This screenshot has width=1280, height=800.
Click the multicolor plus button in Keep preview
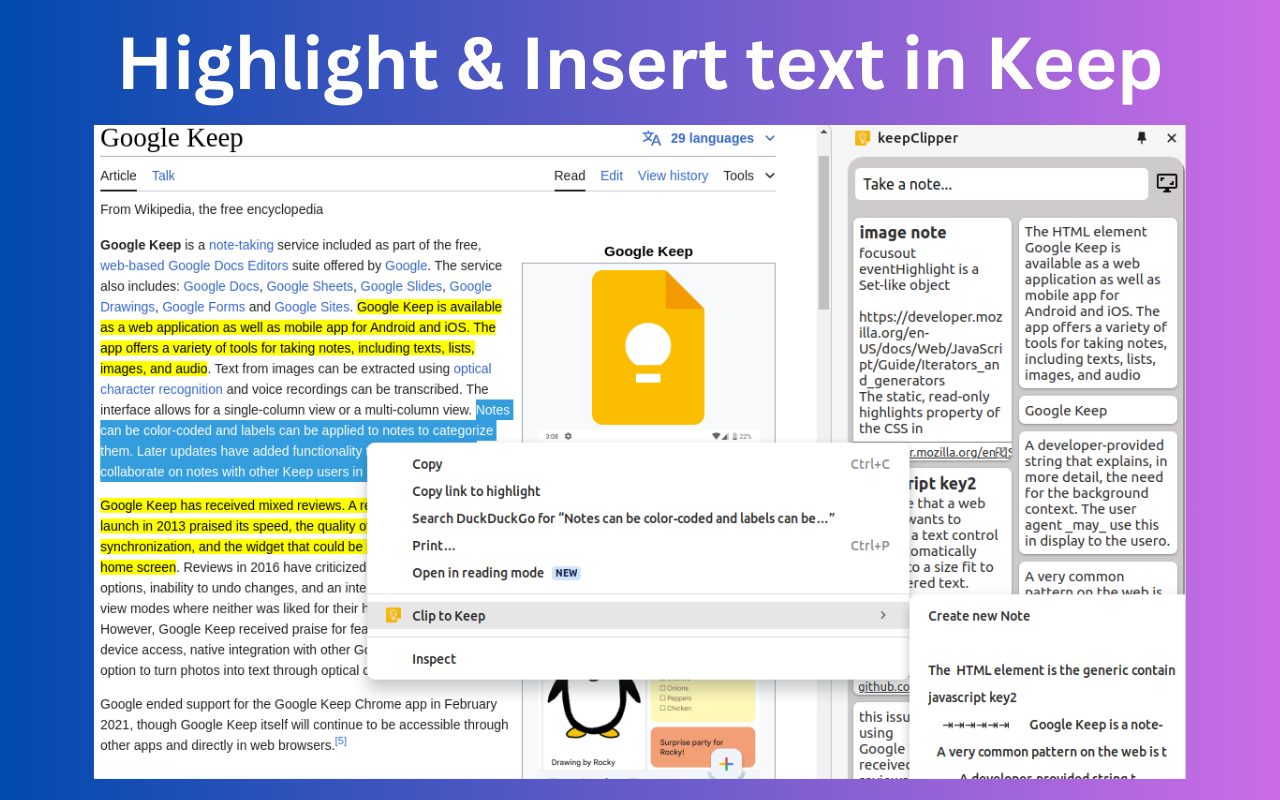tap(726, 763)
